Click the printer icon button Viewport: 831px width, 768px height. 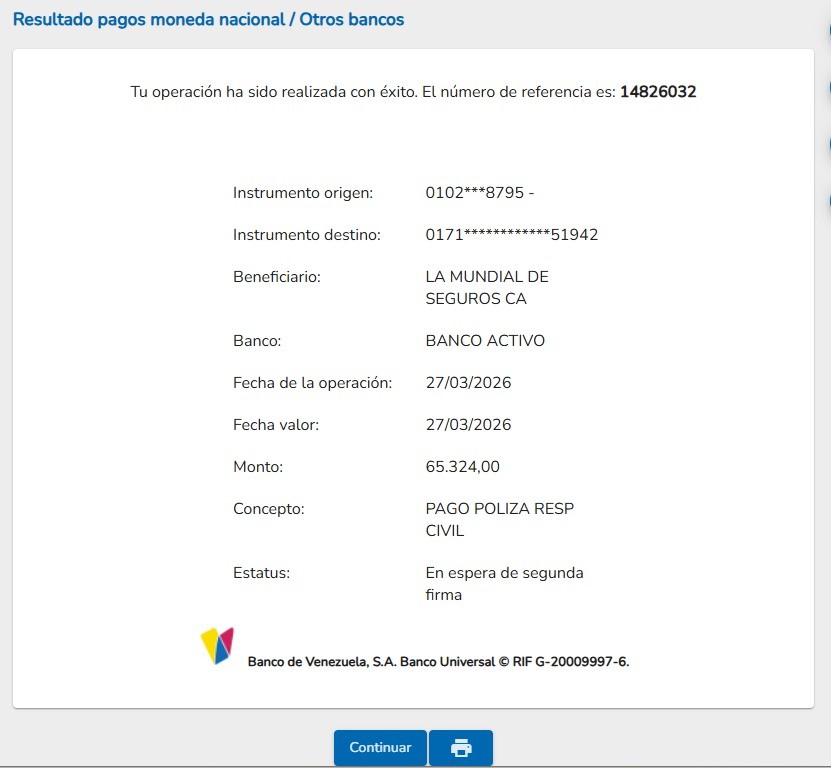point(460,748)
